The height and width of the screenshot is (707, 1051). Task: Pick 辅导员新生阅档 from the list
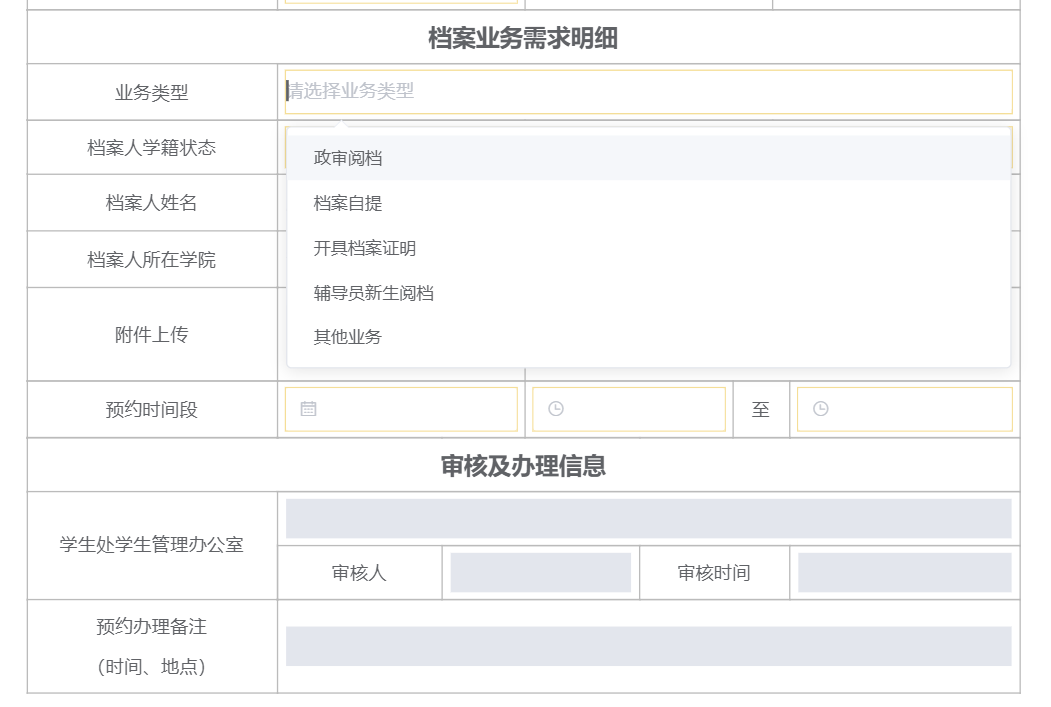(x=374, y=293)
